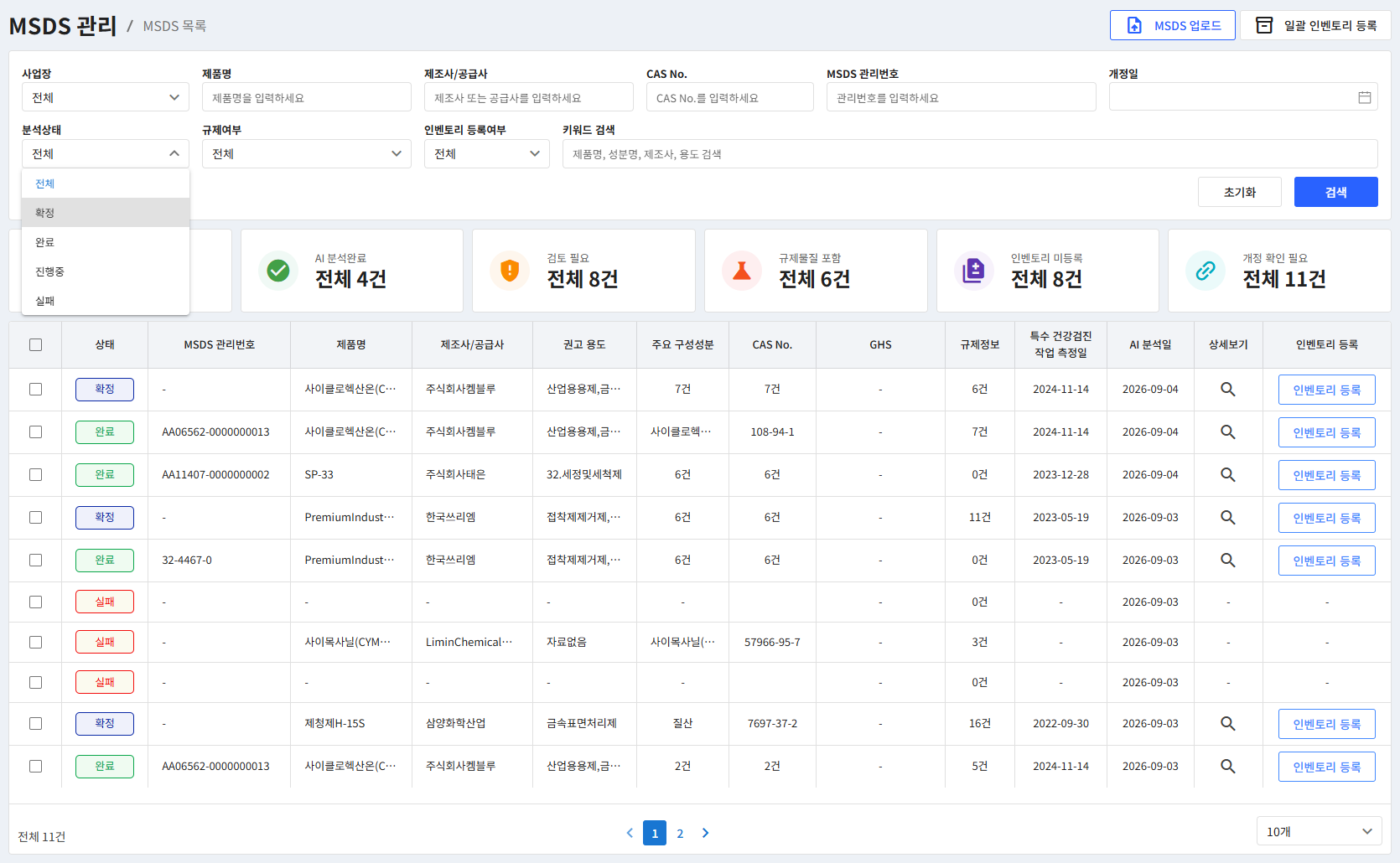Select 완료 in the 분석상태 list

point(106,242)
